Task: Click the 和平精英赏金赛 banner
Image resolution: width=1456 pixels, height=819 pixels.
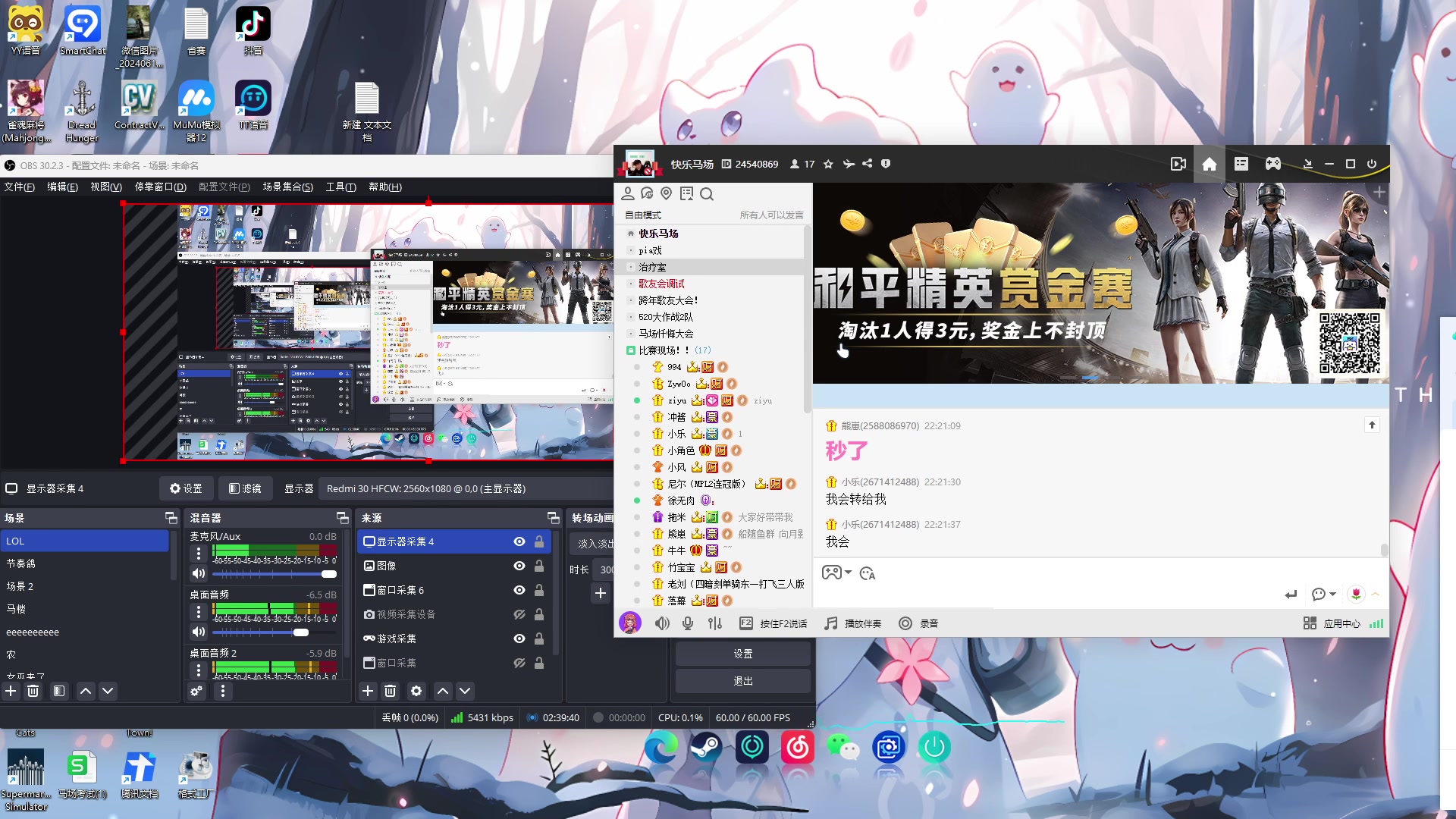Action: (x=1100, y=283)
